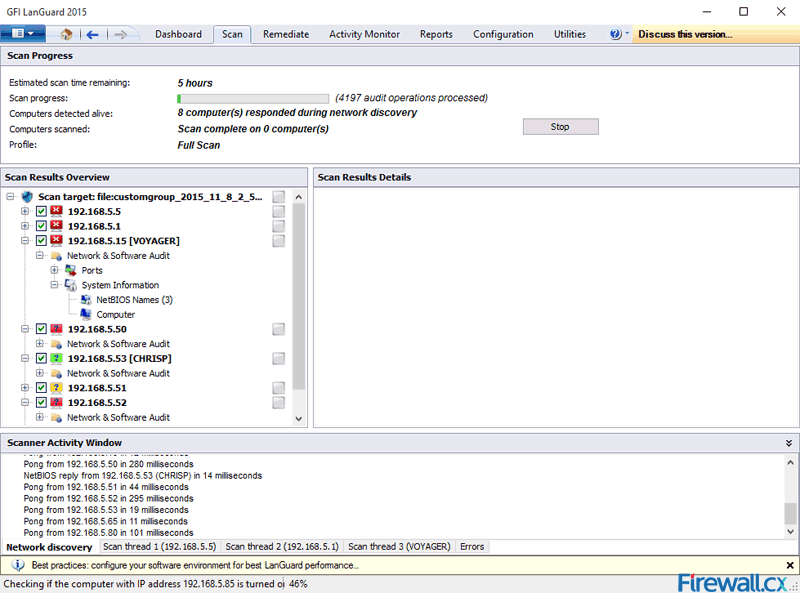800x593 pixels.
Task: Click the red status icon of 192.168.5.5
Action: (x=57, y=211)
